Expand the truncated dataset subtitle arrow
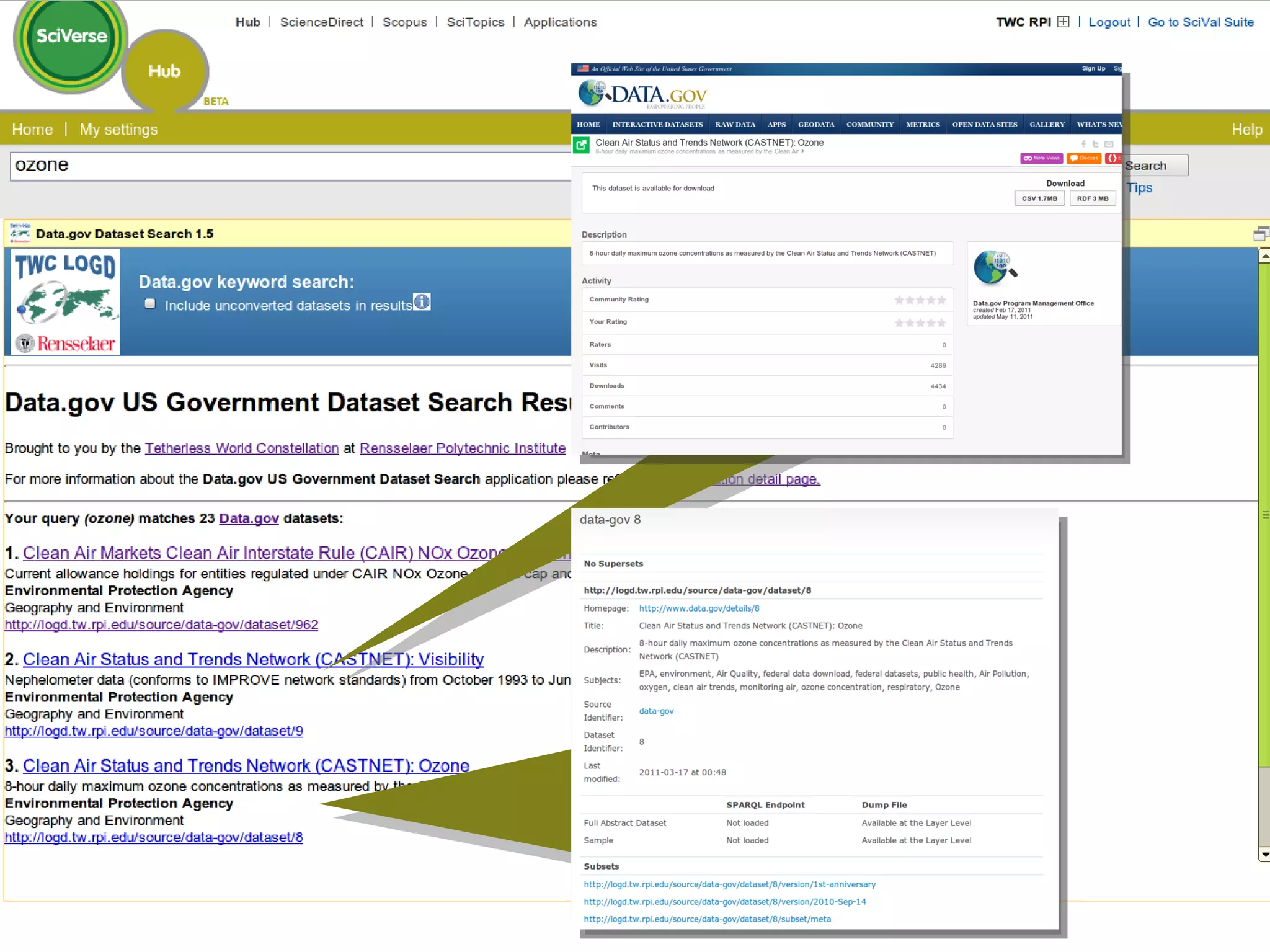This screenshot has width=1270, height=952. coord(802,151)
